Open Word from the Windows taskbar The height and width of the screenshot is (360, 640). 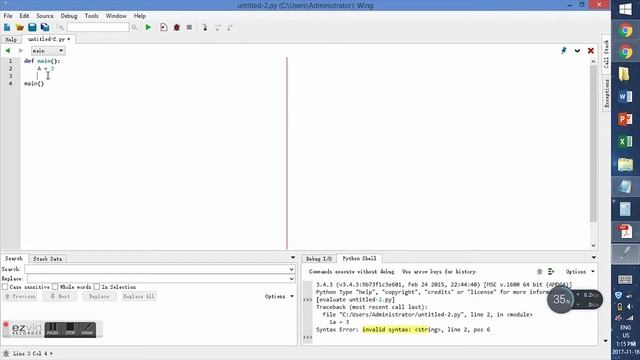tap(625, 97)
